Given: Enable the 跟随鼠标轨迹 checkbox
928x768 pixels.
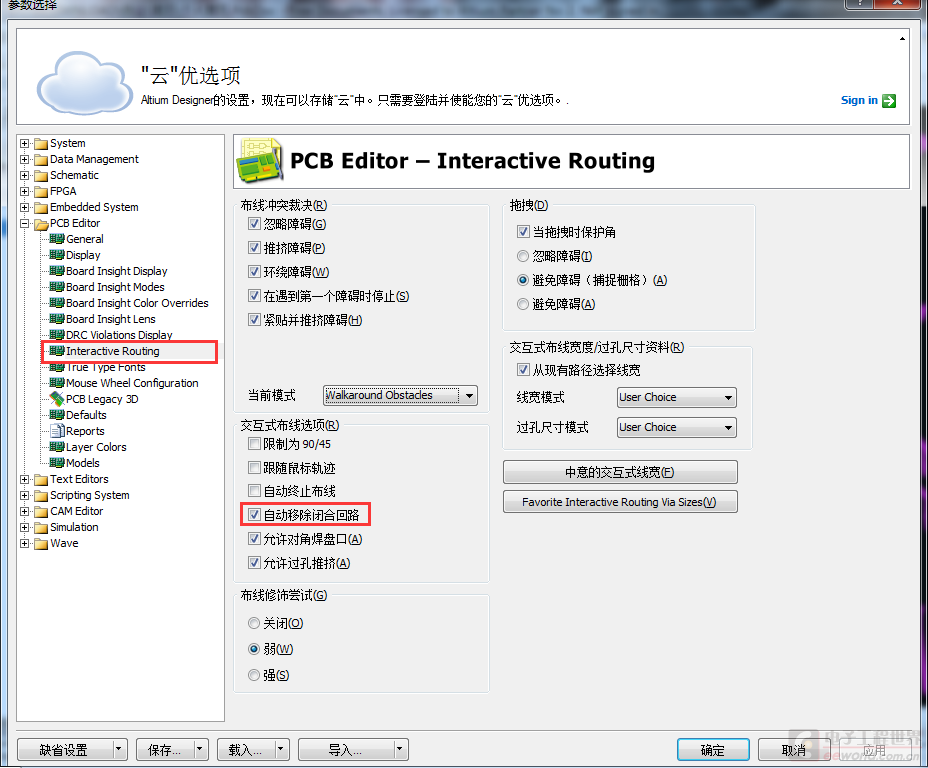Looking at the screenshot, I should pos(254,467).
